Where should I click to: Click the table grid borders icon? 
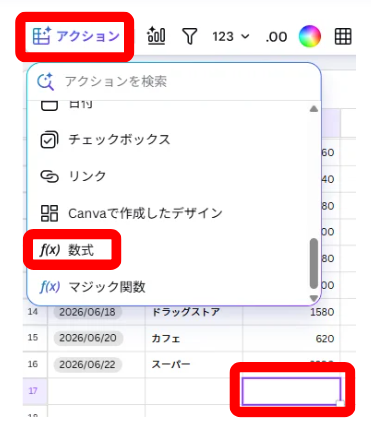(x=343, y=36)
